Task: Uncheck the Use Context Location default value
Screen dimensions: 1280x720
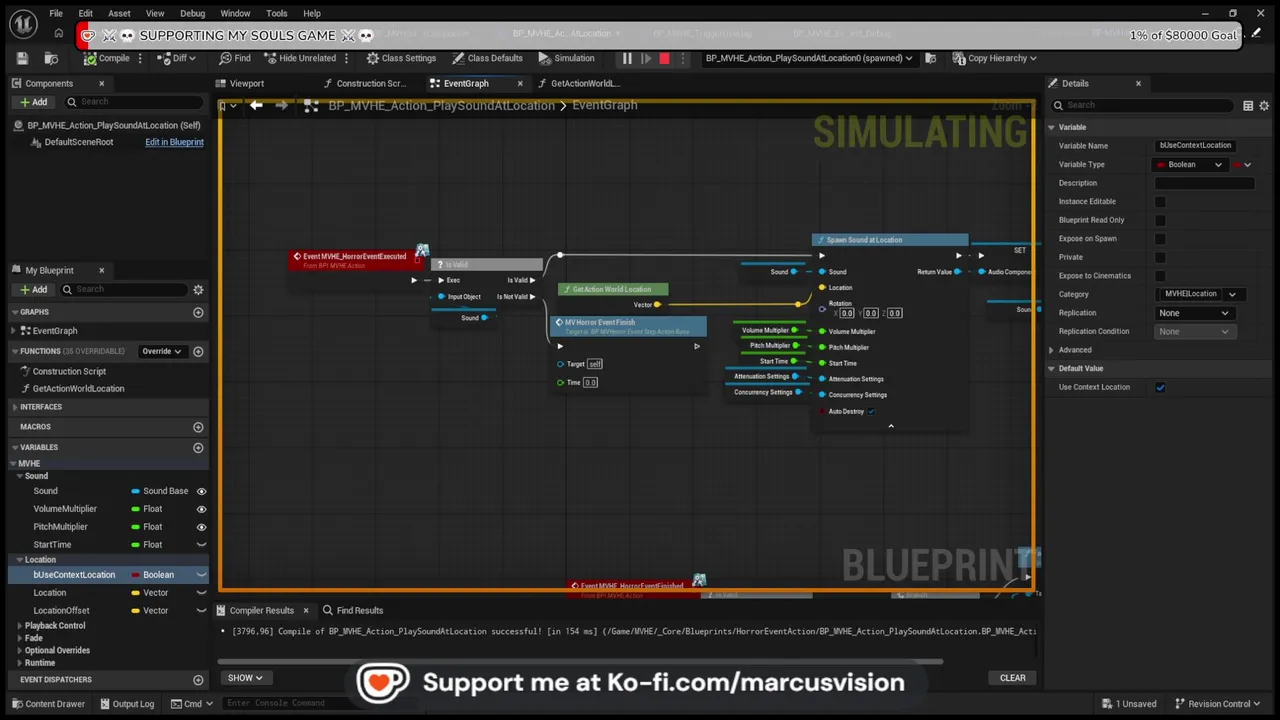Action: coord(1160,387)
